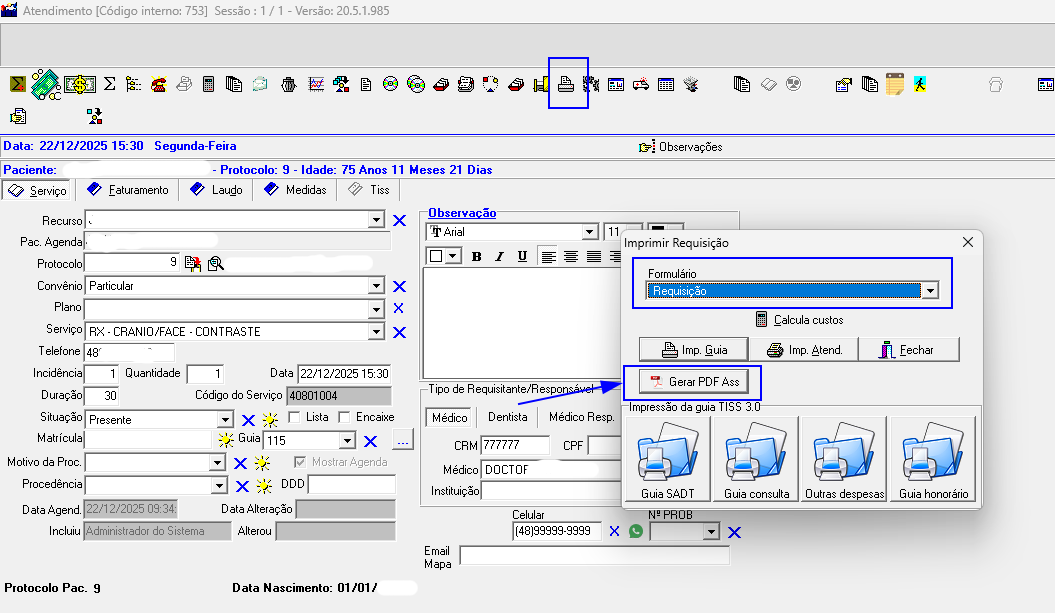This screenshot has height=613, width=1055.
Task: Expand the Formulário dropdown
Action: (x=930, y=291)
